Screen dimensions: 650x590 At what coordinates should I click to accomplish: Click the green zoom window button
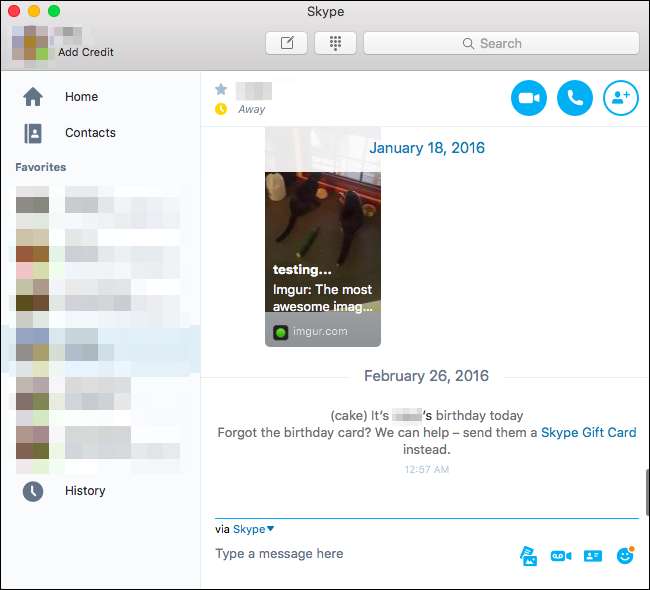click(x=54, y=11)
